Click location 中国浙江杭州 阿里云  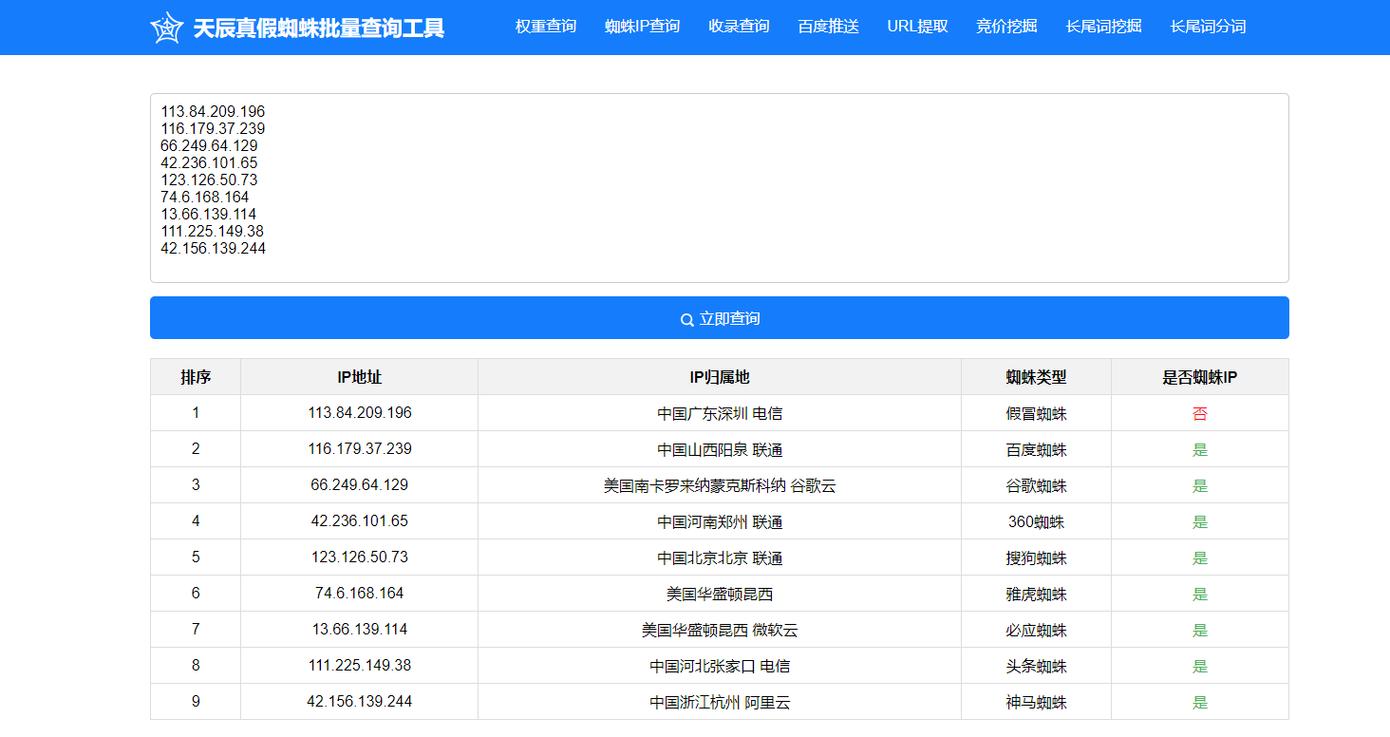(x=720, y=701)
